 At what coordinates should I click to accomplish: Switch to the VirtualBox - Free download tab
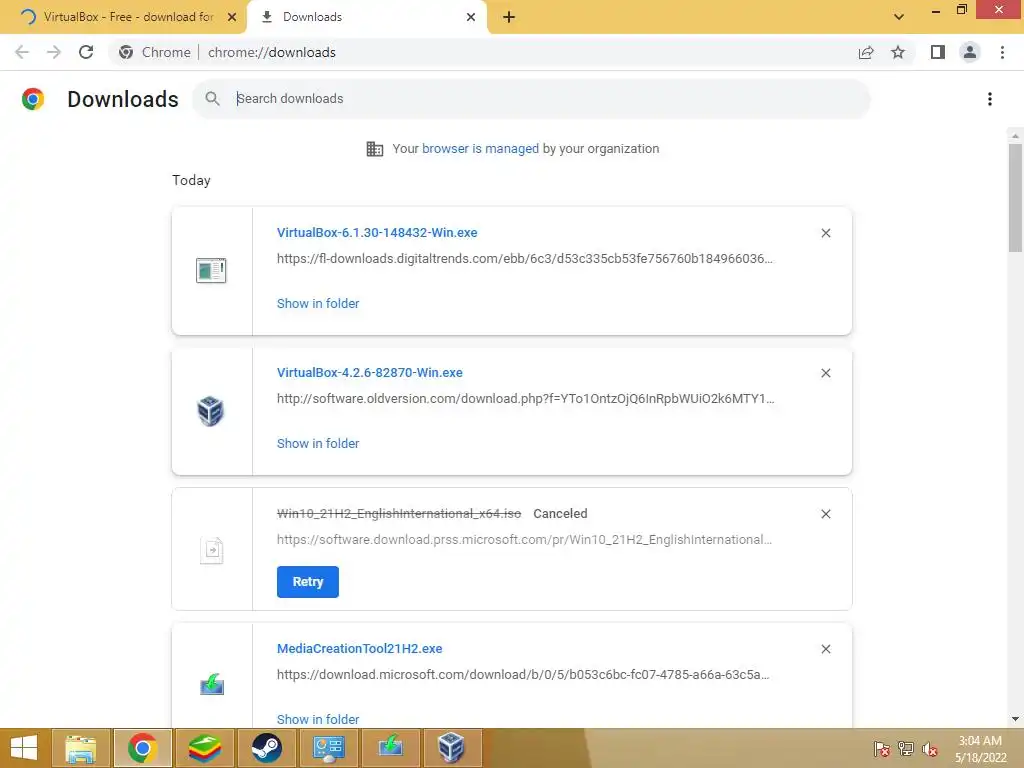coord(122,17)
